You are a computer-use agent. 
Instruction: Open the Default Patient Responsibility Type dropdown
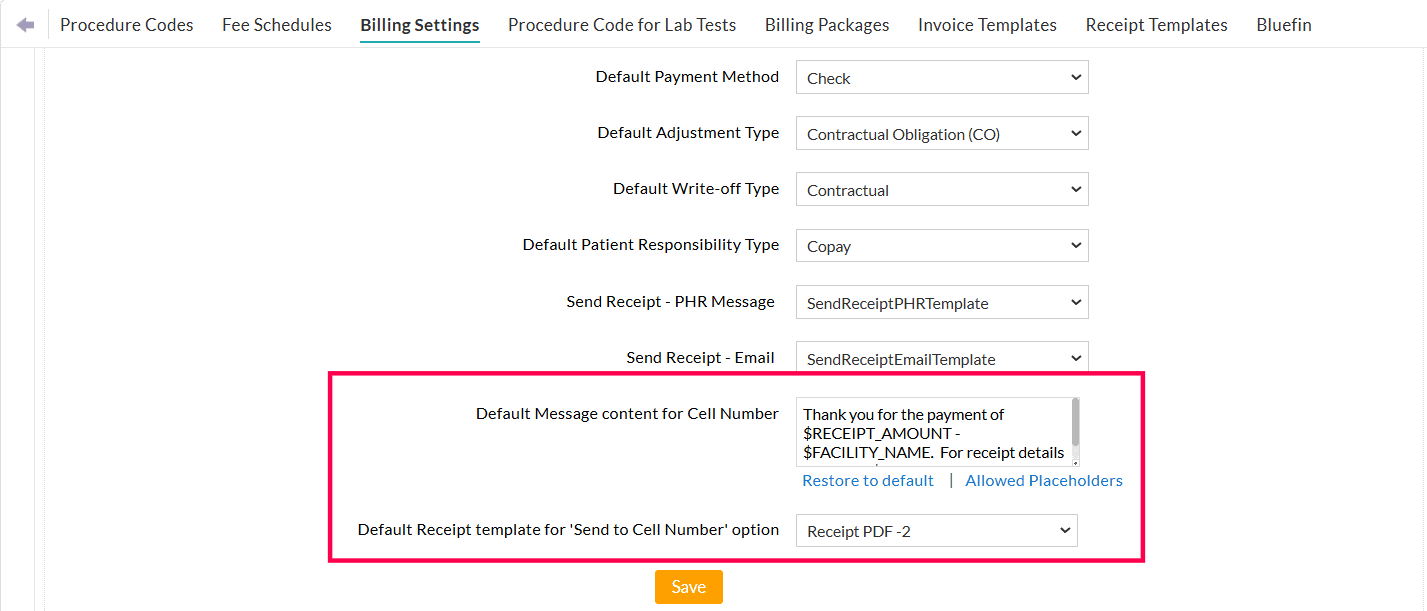click(940, 245)
